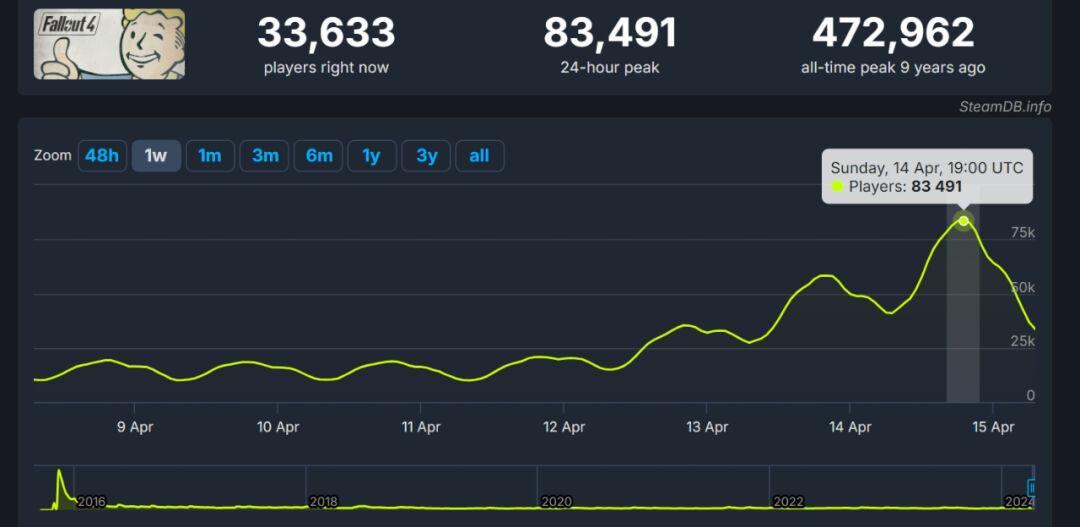This screenshot has width=1080, height=527.
Task: Show all-time data with 'all' button
Action: (x=479, y=156)
